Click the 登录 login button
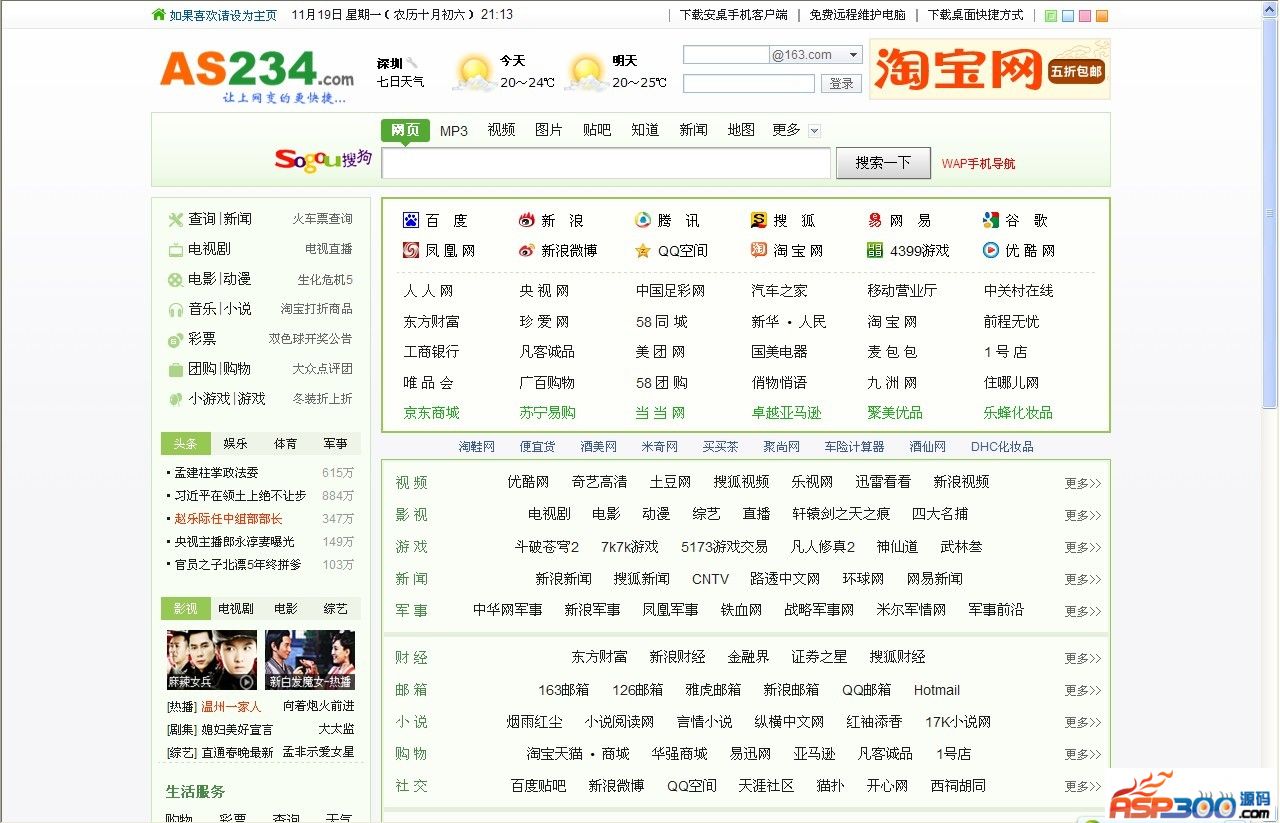This screenshot has width=1280, height=823. pyautogui.click(x=841, y=84)
